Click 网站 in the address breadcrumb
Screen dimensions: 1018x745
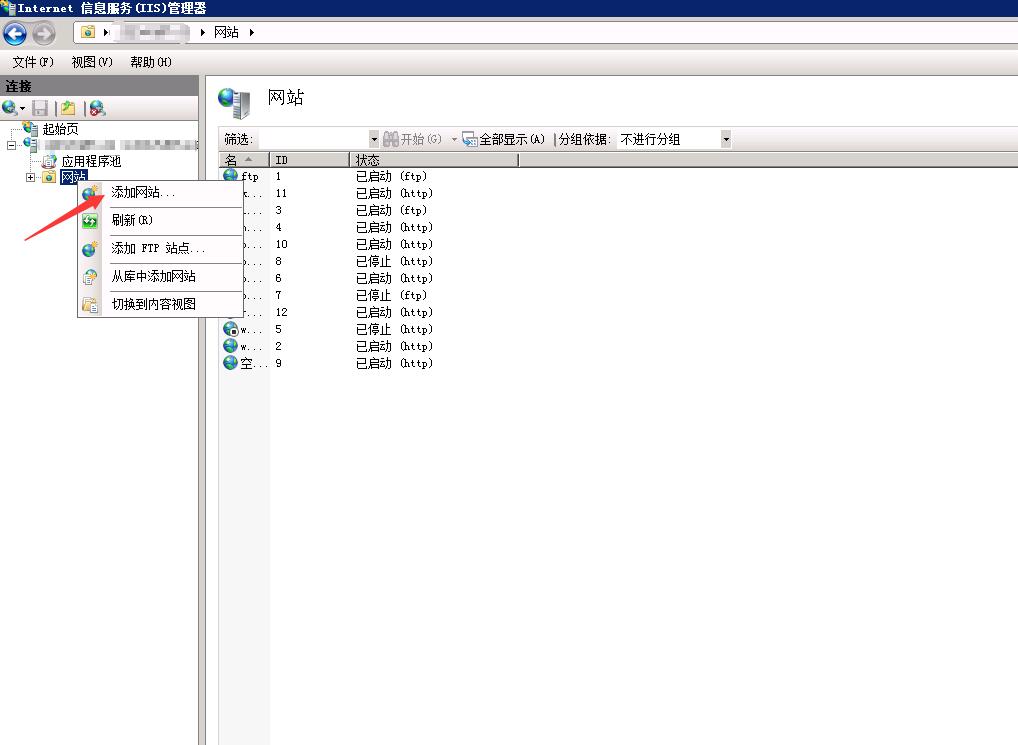227,32
